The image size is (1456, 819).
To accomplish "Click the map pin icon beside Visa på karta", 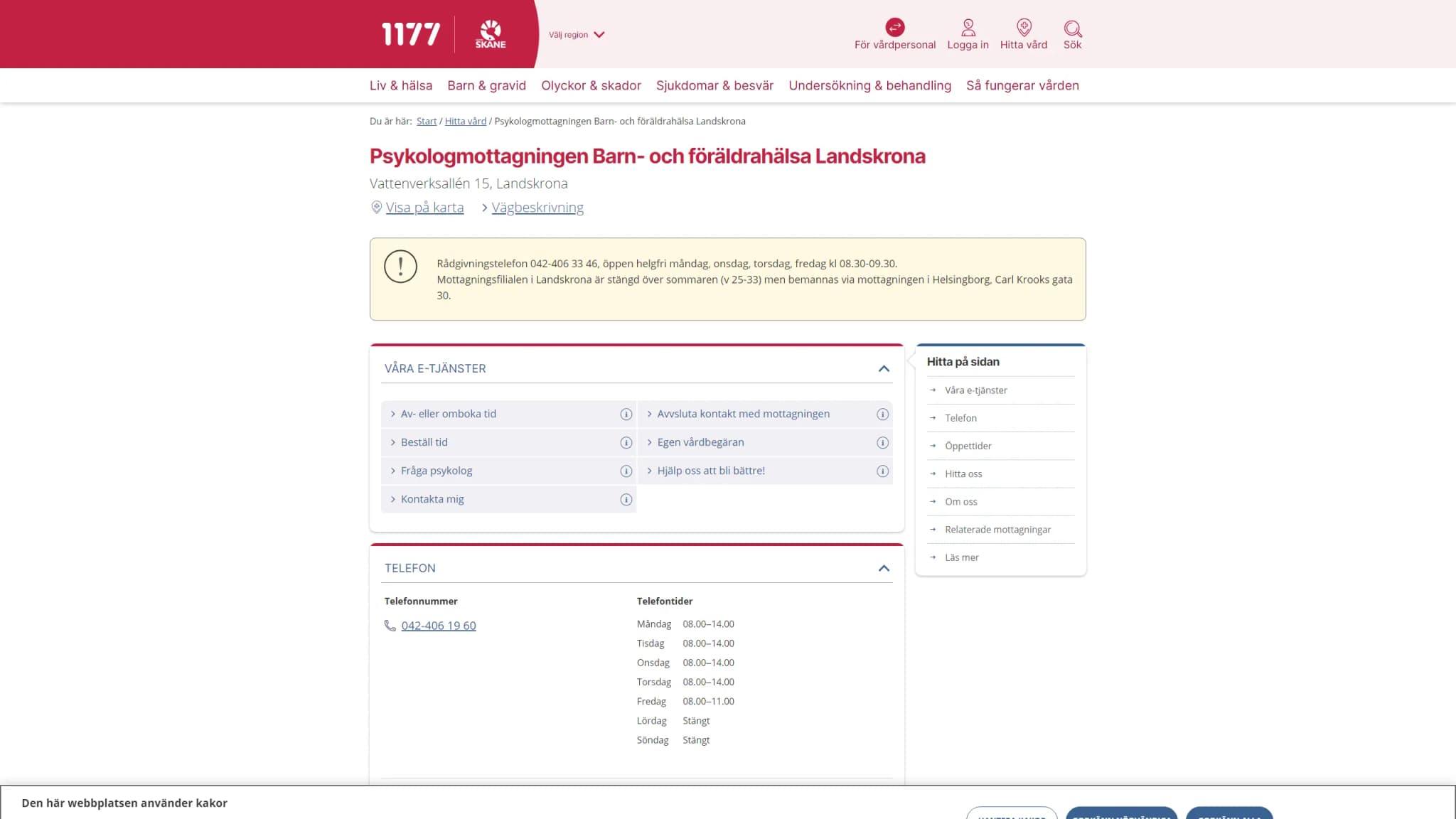I will tap(376, 207).
